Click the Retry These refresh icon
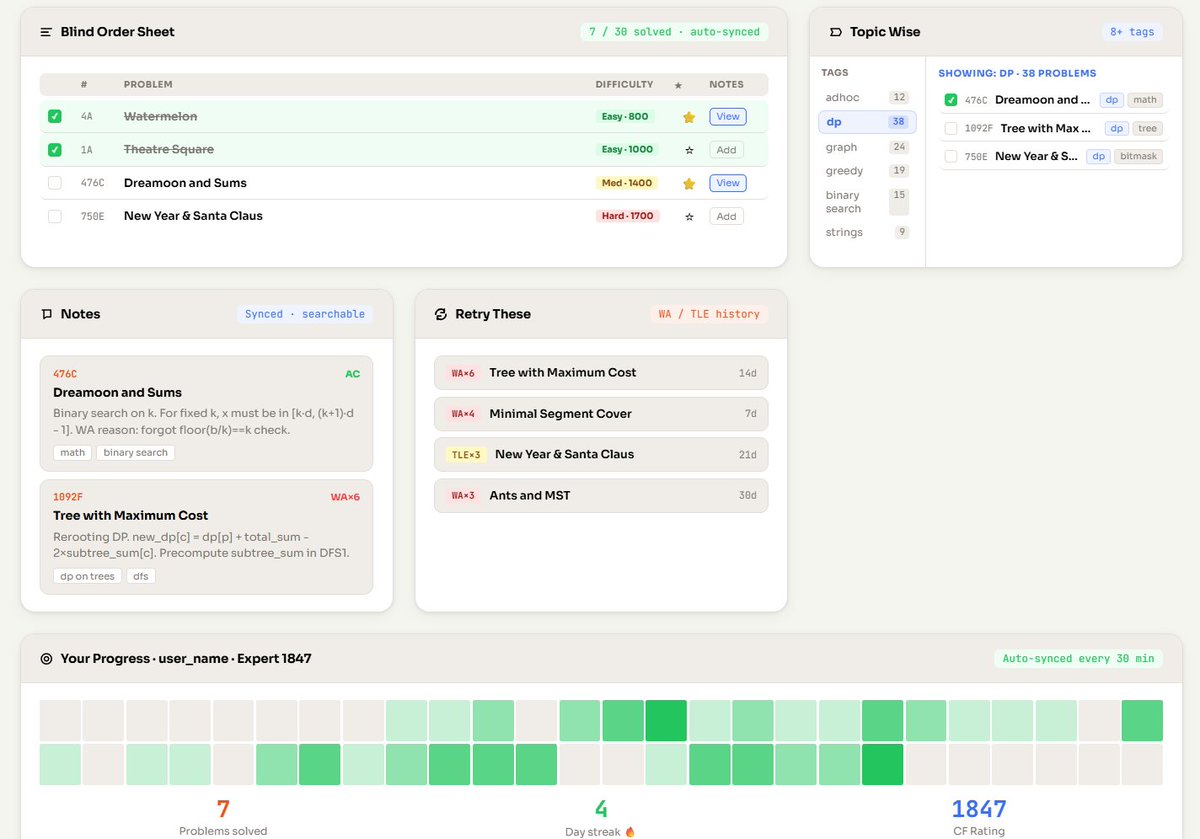The width and height of the screenshot is (1200, 839). pos(441,314)
